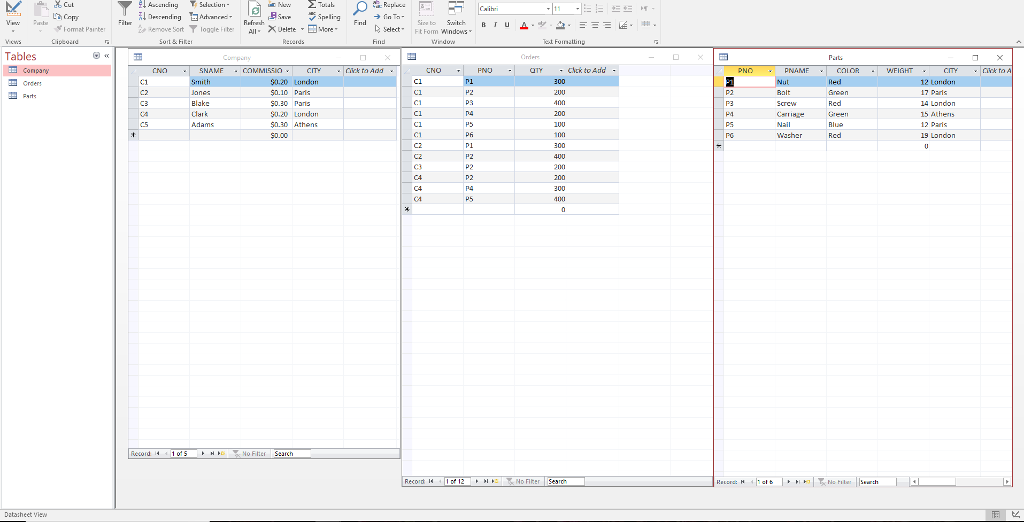Sort Descending from the ribbon
This screenshot has height=522, width=1024.
pos(161,17)
